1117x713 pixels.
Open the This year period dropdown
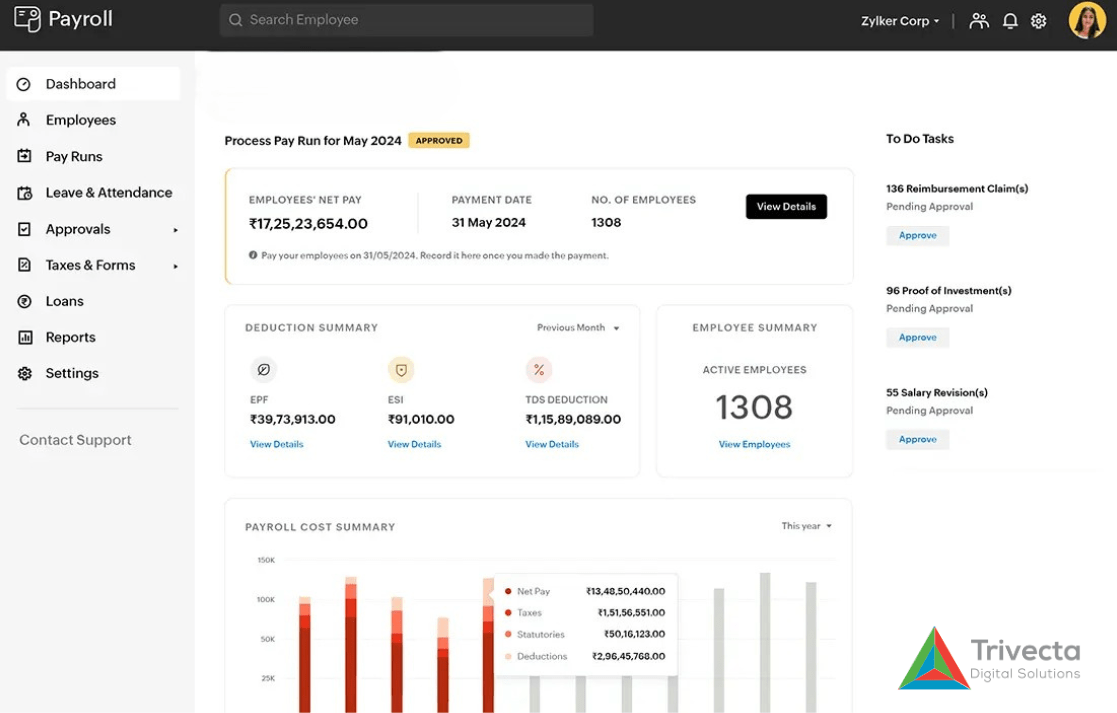806,526
